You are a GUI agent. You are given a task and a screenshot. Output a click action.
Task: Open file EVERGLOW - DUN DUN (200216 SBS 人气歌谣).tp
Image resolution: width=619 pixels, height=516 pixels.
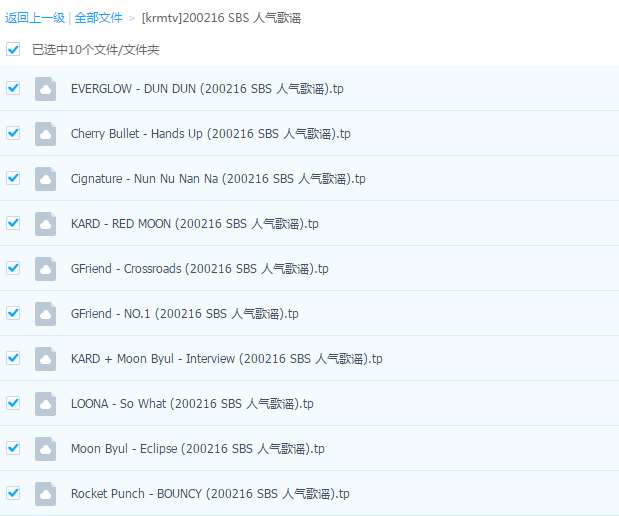point(207,89)
